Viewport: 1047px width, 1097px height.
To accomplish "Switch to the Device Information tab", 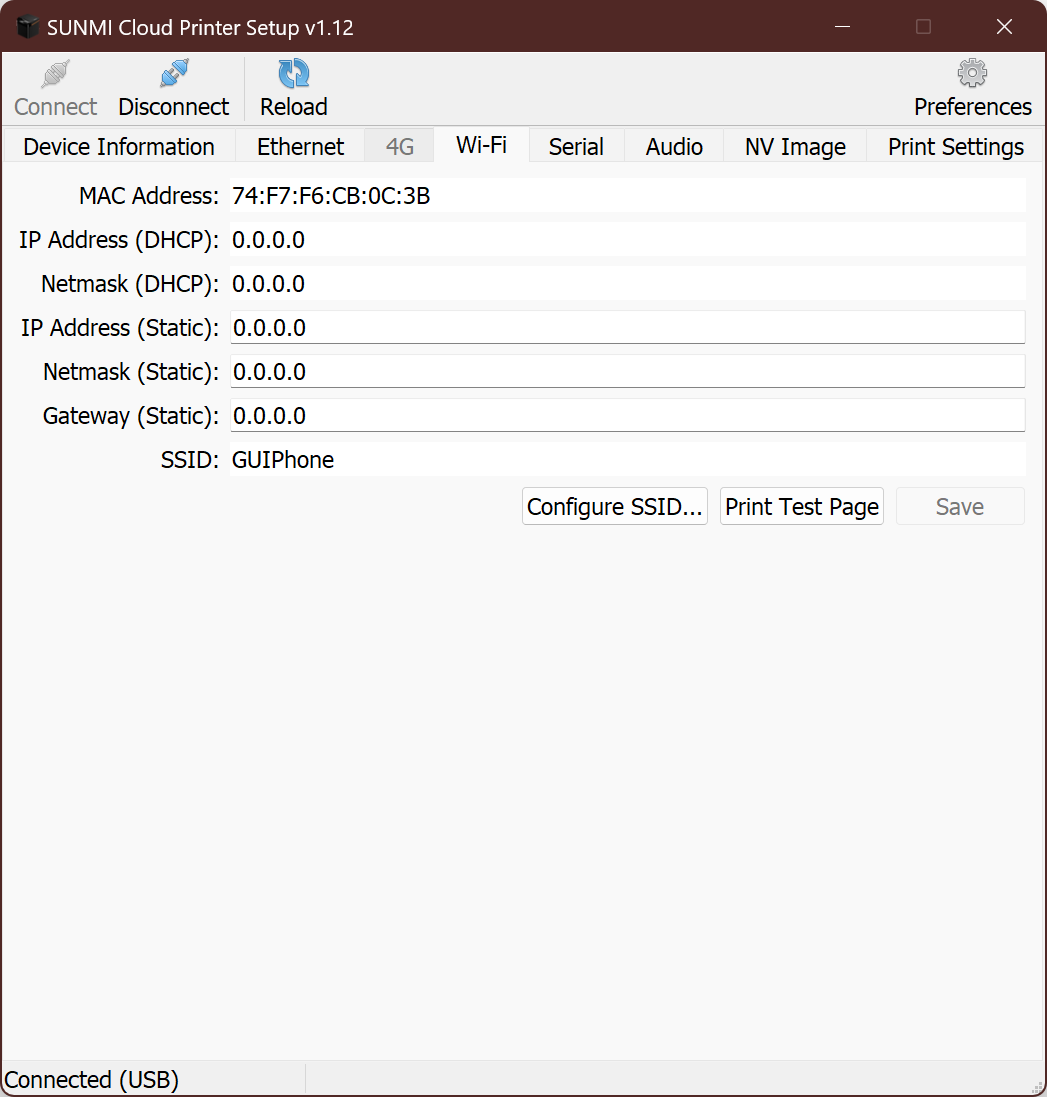I will 119,147.
